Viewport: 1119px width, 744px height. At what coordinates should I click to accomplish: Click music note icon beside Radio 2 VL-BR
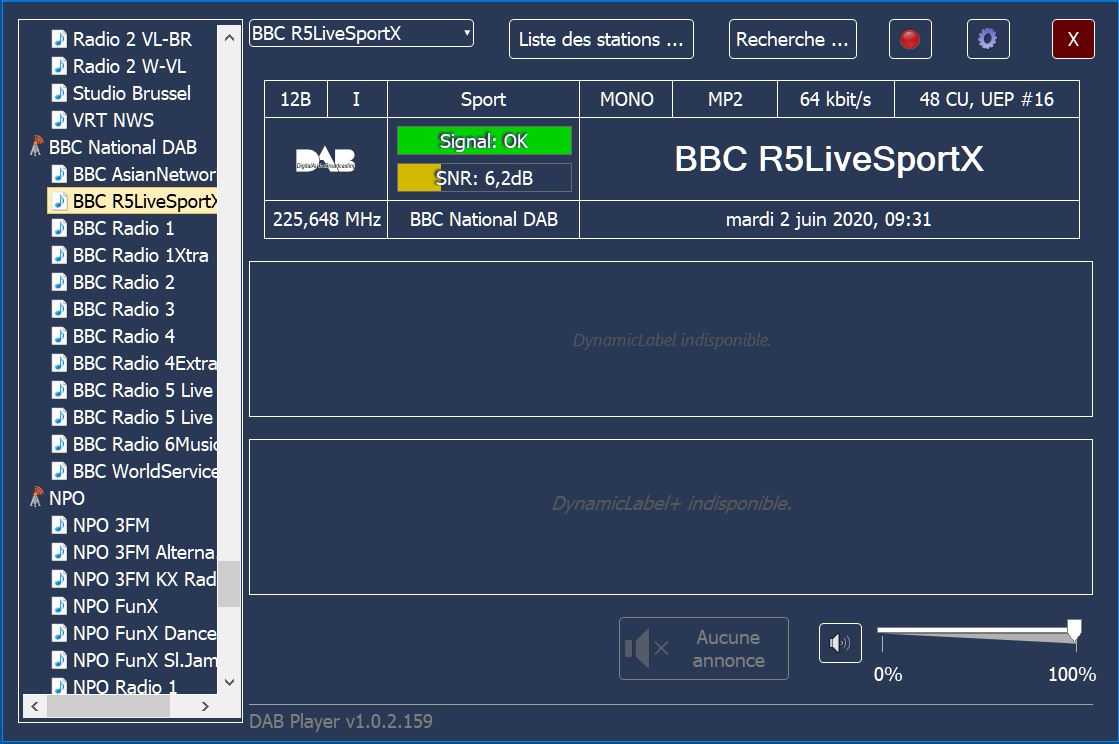click(60, 39)
